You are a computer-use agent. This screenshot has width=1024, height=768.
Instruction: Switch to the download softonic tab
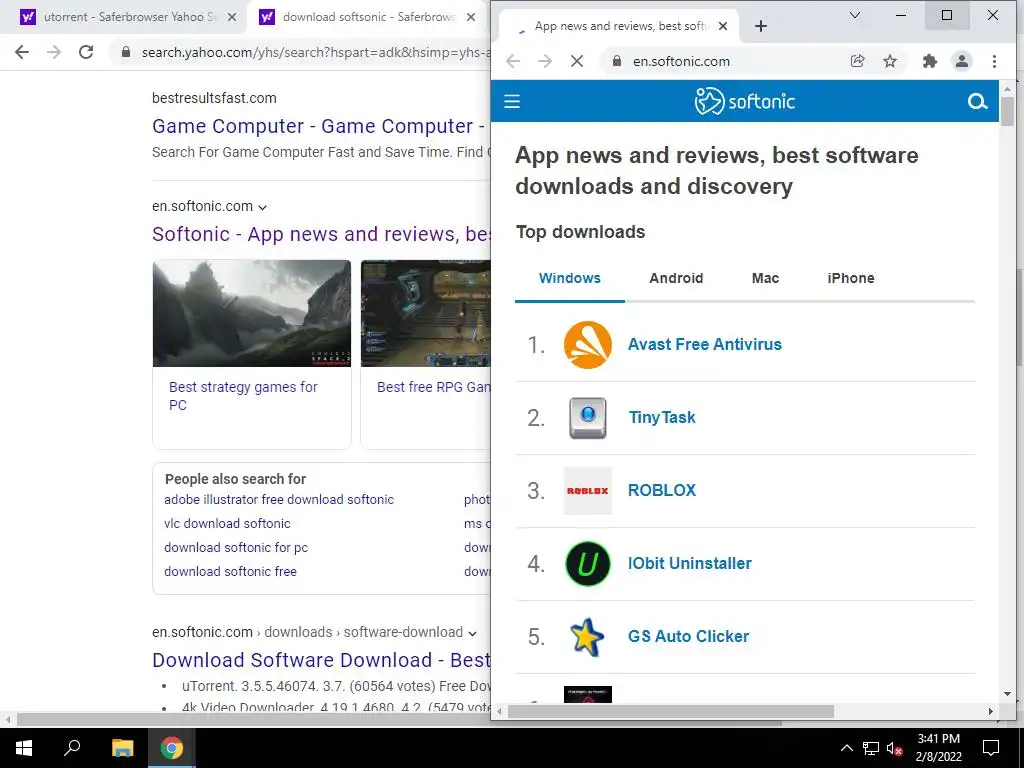tap(368, 18)
